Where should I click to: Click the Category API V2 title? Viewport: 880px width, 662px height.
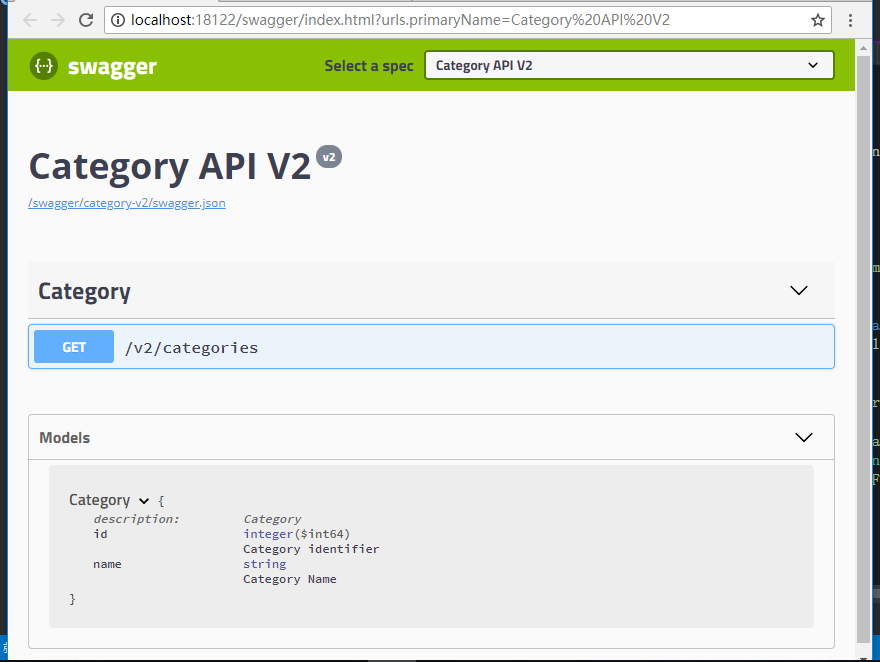coord(169,167)
